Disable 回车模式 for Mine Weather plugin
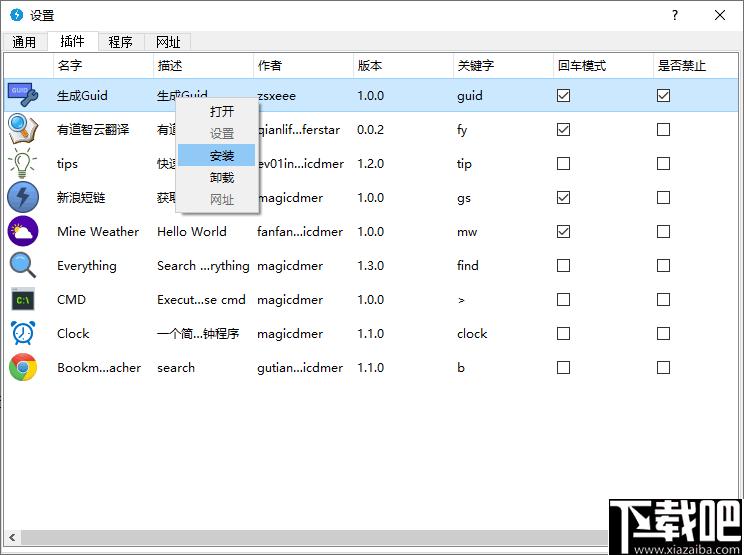The height and width of the screenshot is (555, 744). point(563,232)
